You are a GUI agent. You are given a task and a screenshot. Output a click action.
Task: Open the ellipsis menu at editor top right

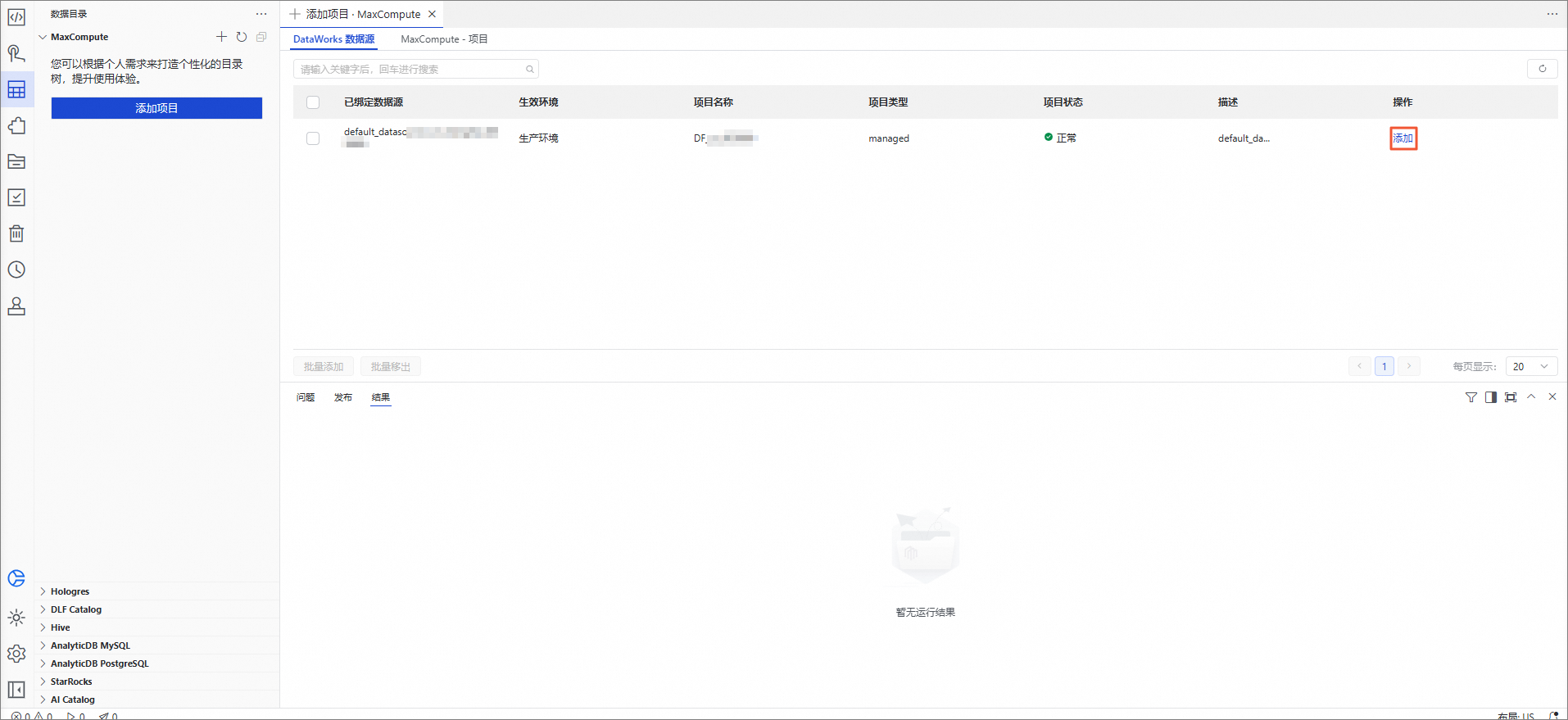coord(1552,14)
